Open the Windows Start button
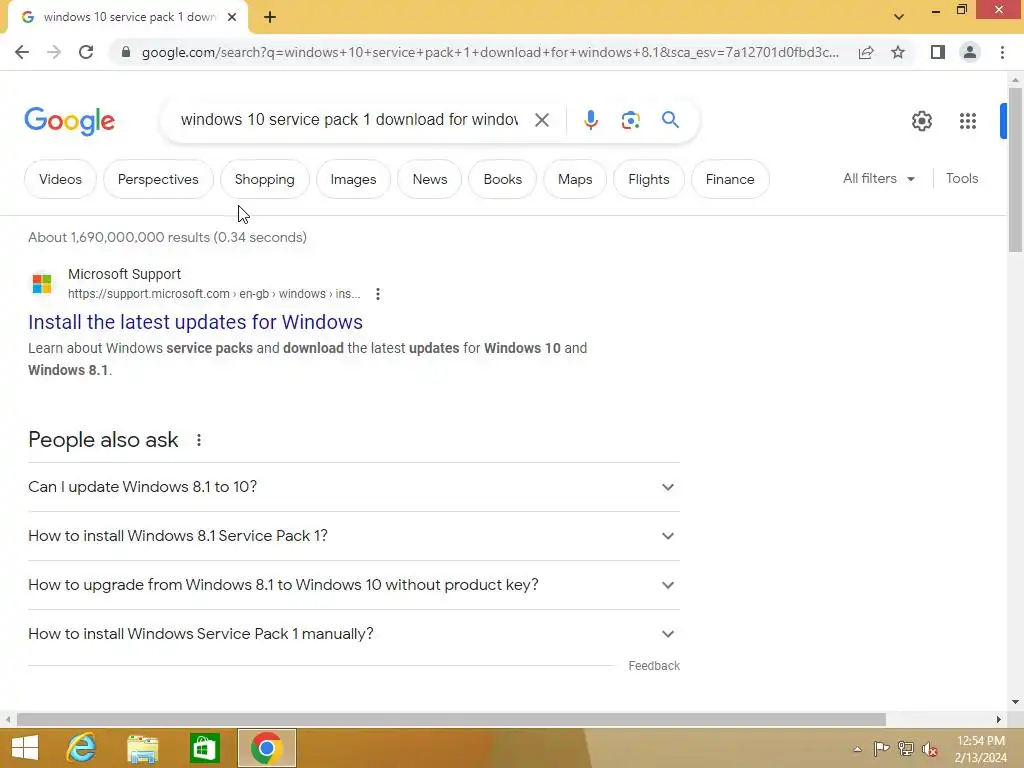1024x768 pixels. pyautogui.click(x=25, y=748)
